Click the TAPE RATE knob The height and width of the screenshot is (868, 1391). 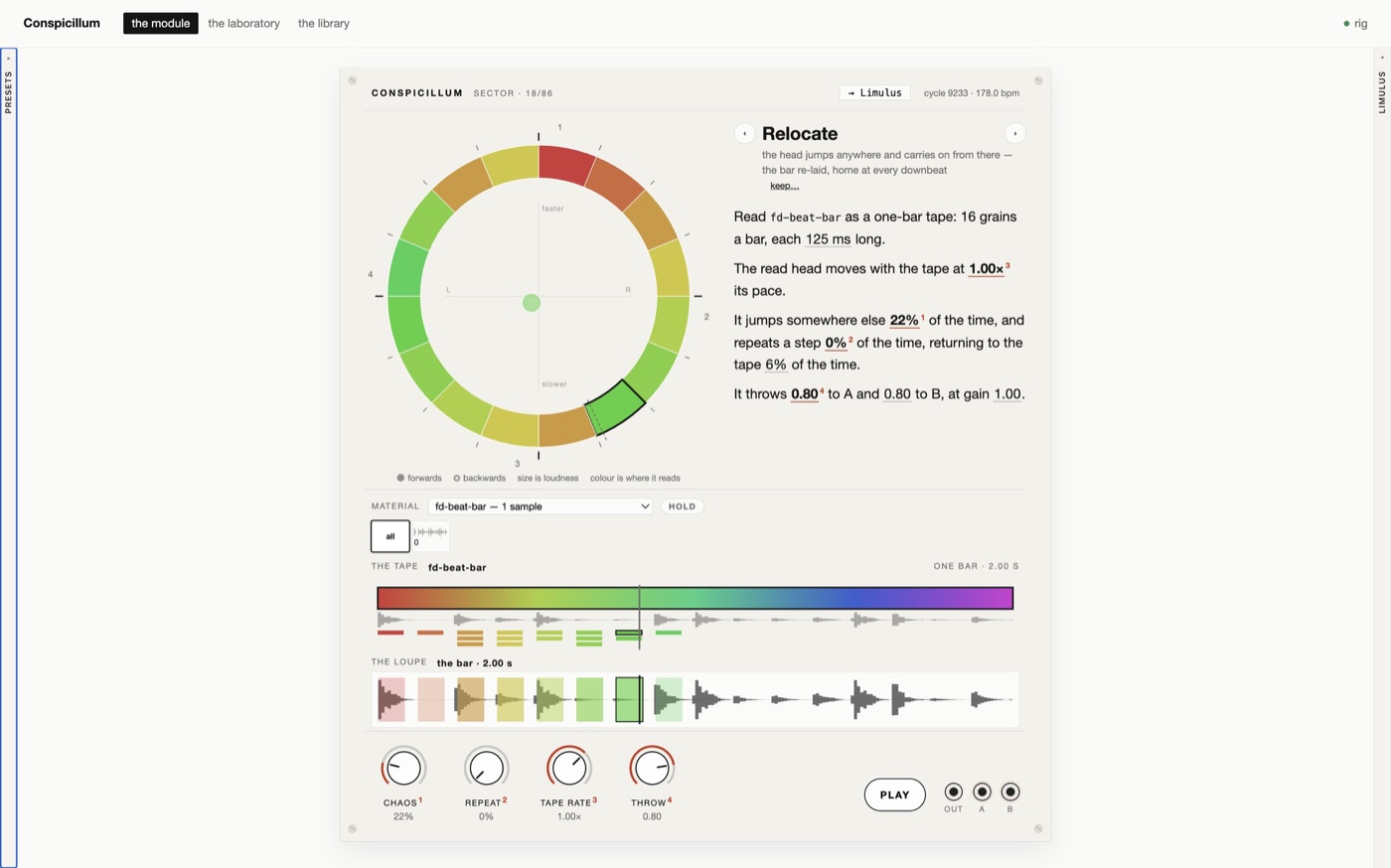[569, 768]
